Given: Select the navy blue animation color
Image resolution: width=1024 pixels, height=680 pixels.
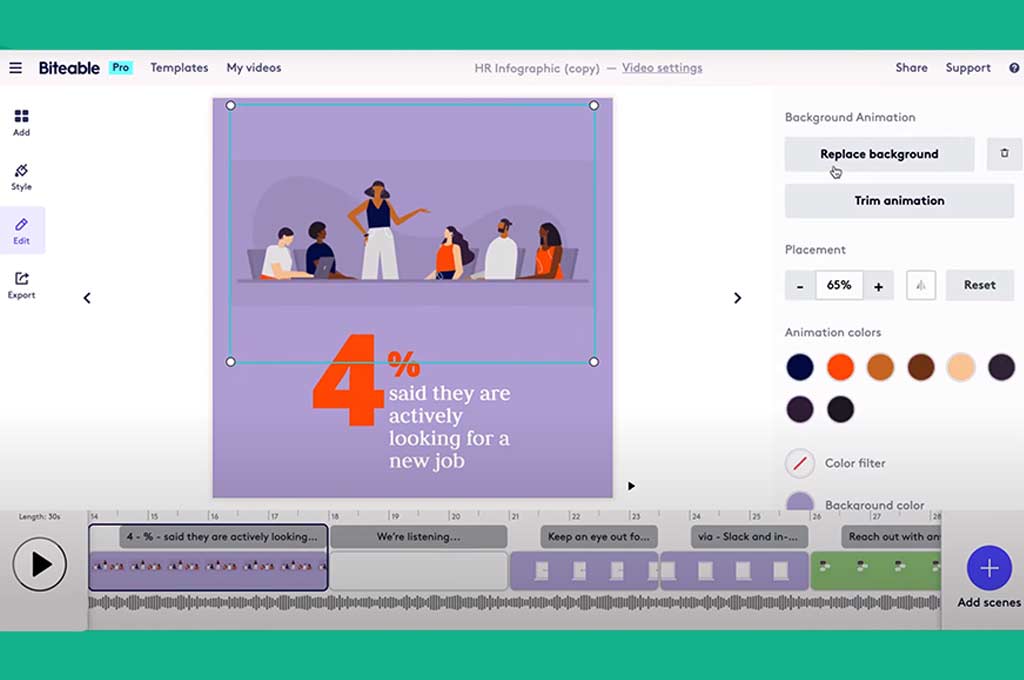Looking at the screenshot, I should tap(800, 367).
